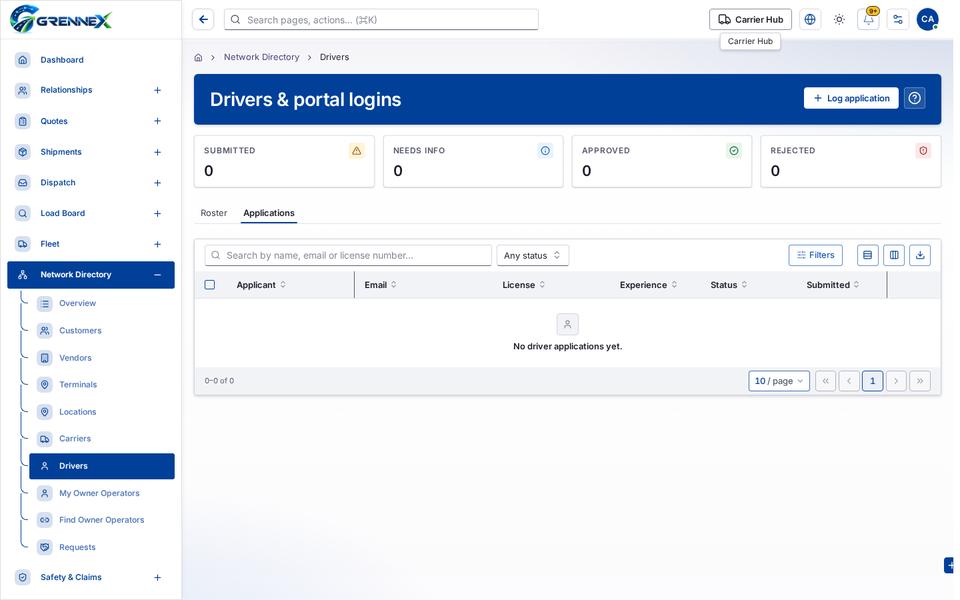Image resolution: width=960 pixels, height=600 pixels.
Task: Click the Grennex logo
Action: (61, 19)
